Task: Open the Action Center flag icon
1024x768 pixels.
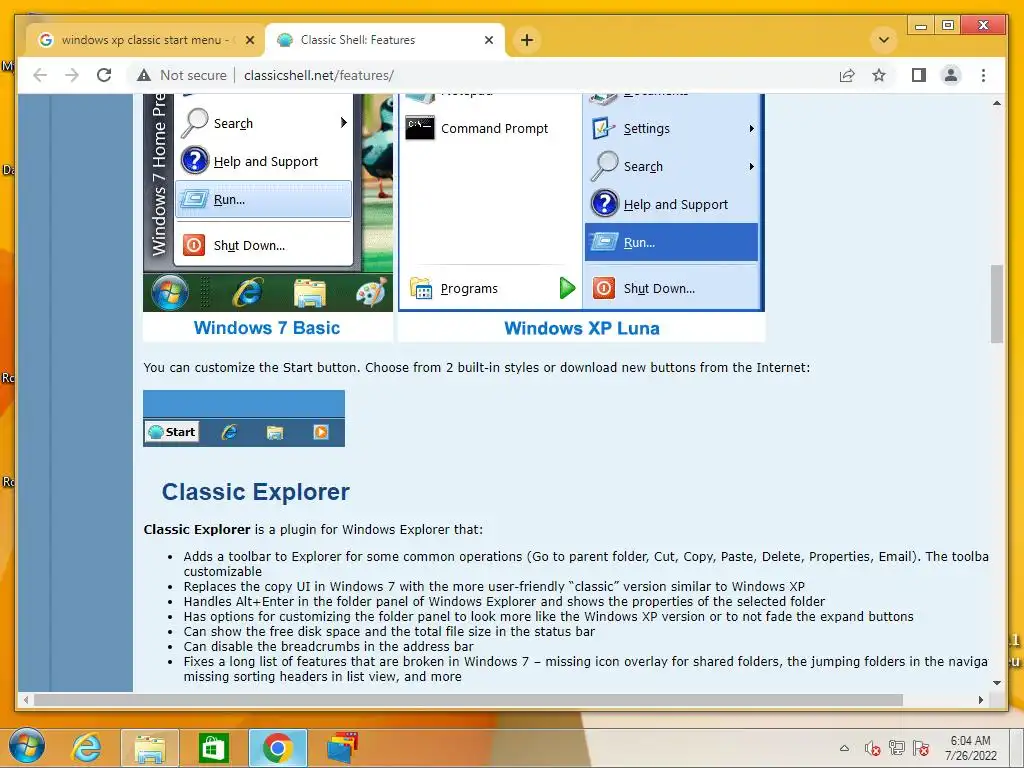Action: pos(921,748)
